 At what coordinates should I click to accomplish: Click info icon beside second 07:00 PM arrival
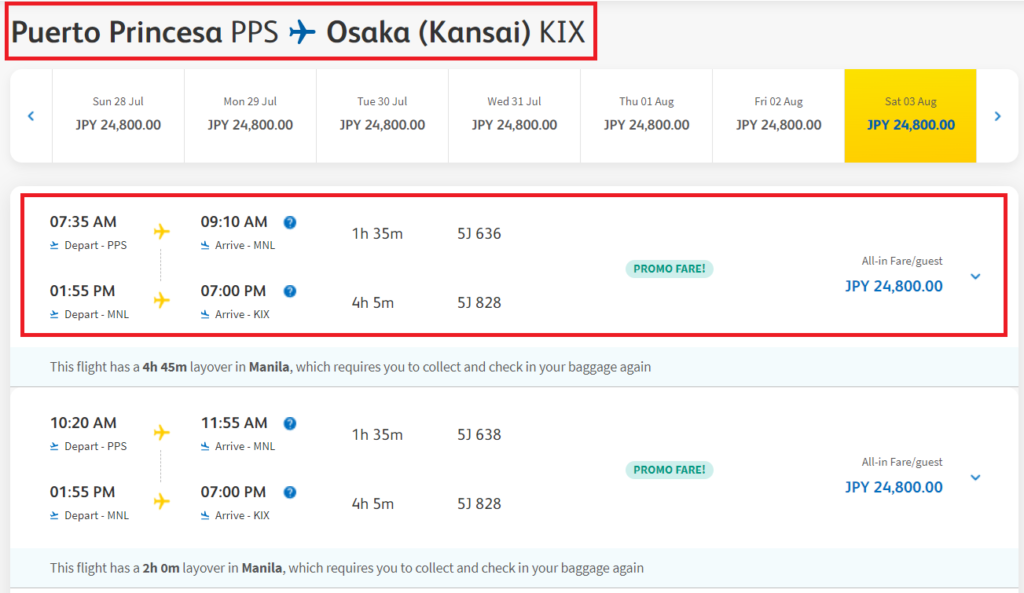coord(290,492)
